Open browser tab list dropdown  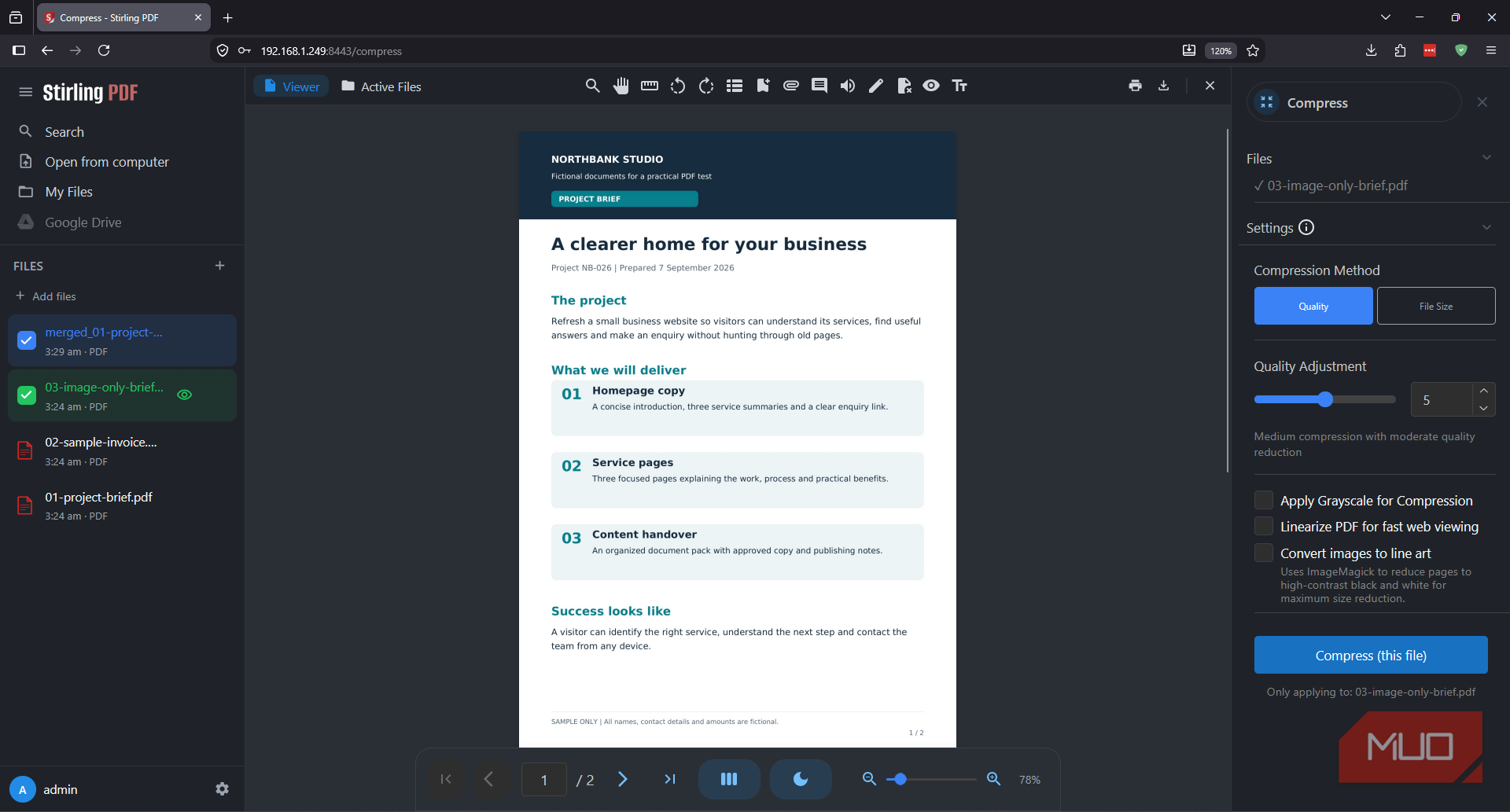click(1386, 17)
